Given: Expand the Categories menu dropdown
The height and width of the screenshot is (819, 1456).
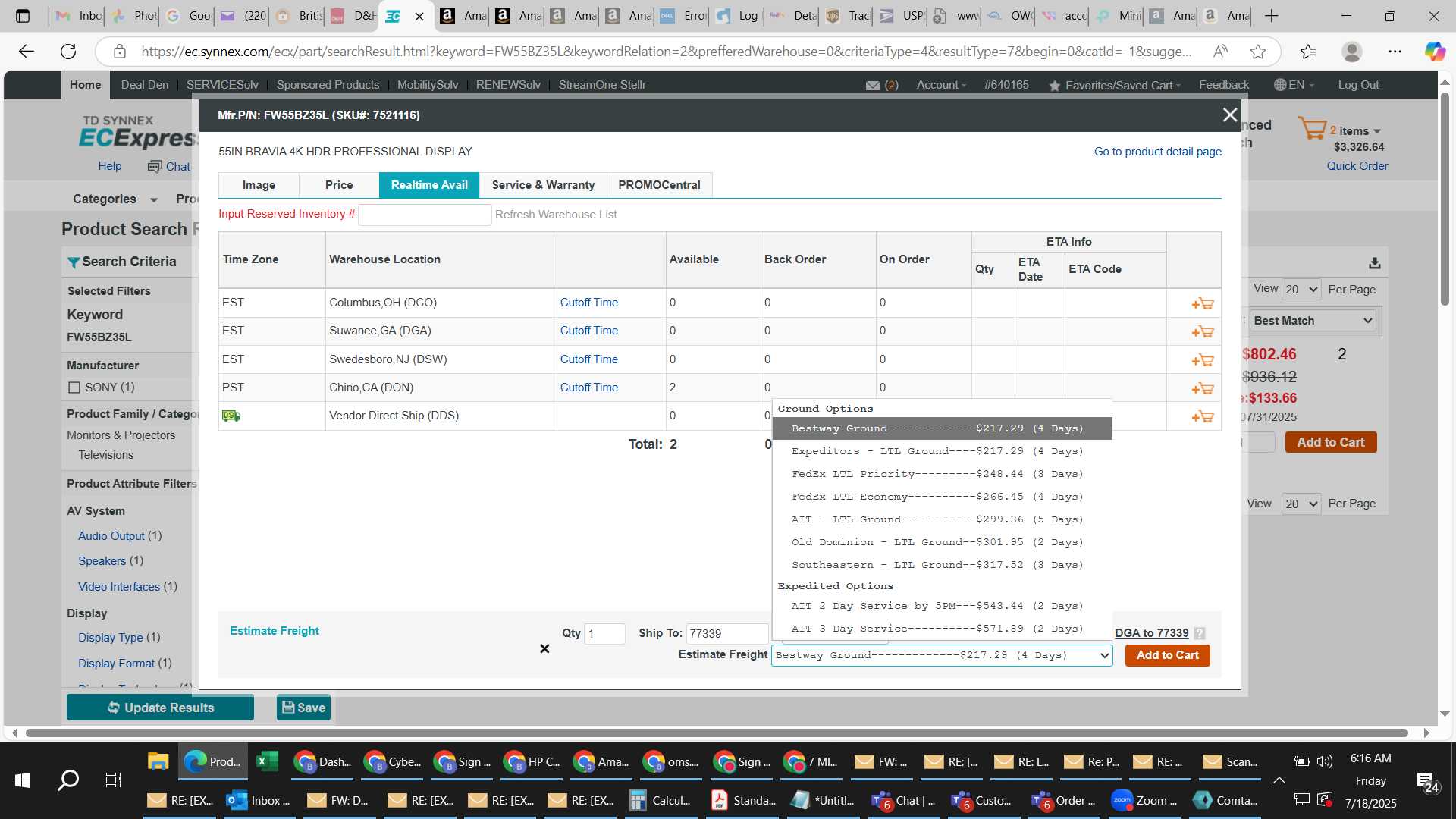Looking at the screenshot, I should click(x=115, y=199).
